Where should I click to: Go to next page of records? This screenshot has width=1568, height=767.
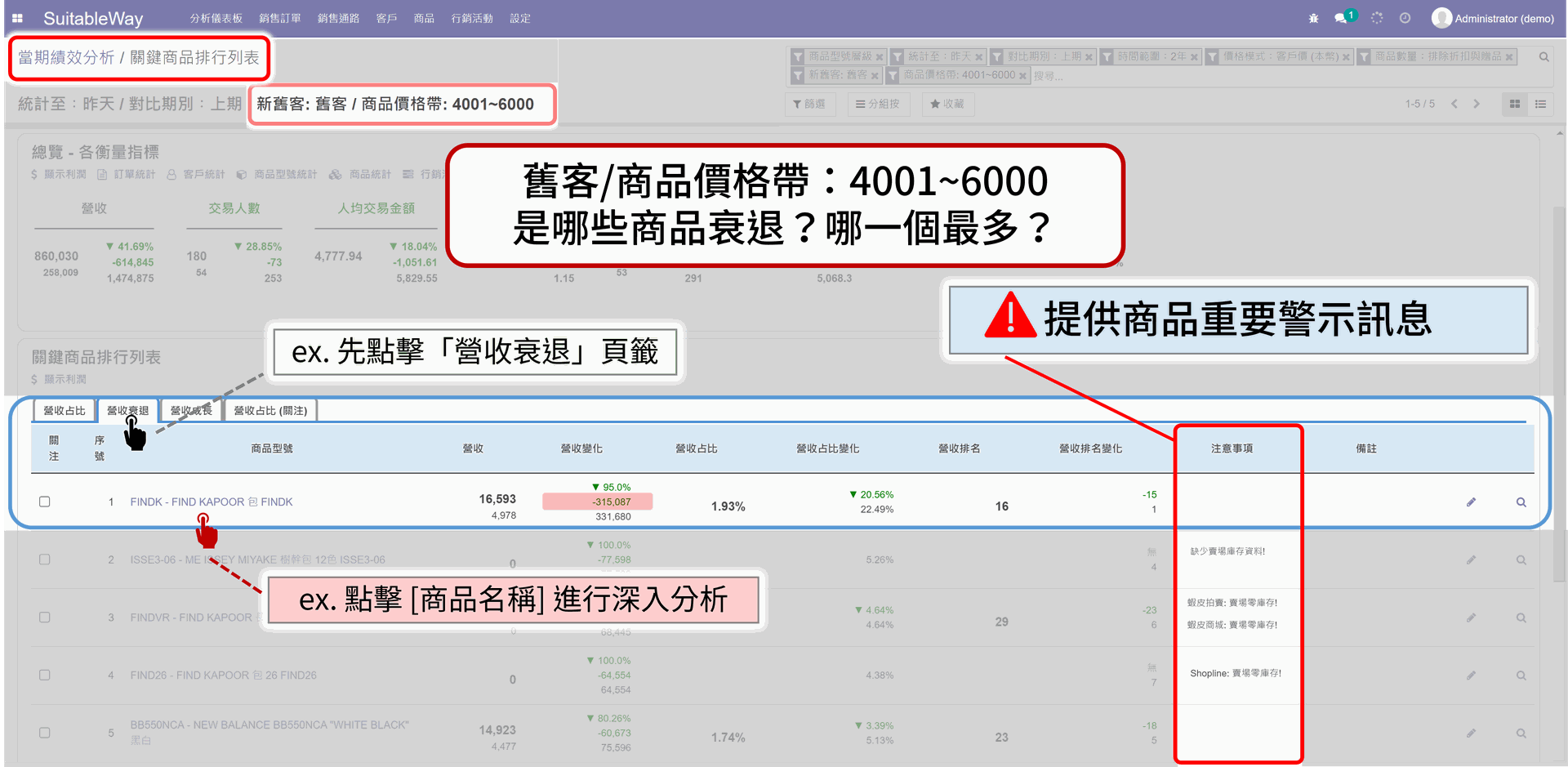1477,104
